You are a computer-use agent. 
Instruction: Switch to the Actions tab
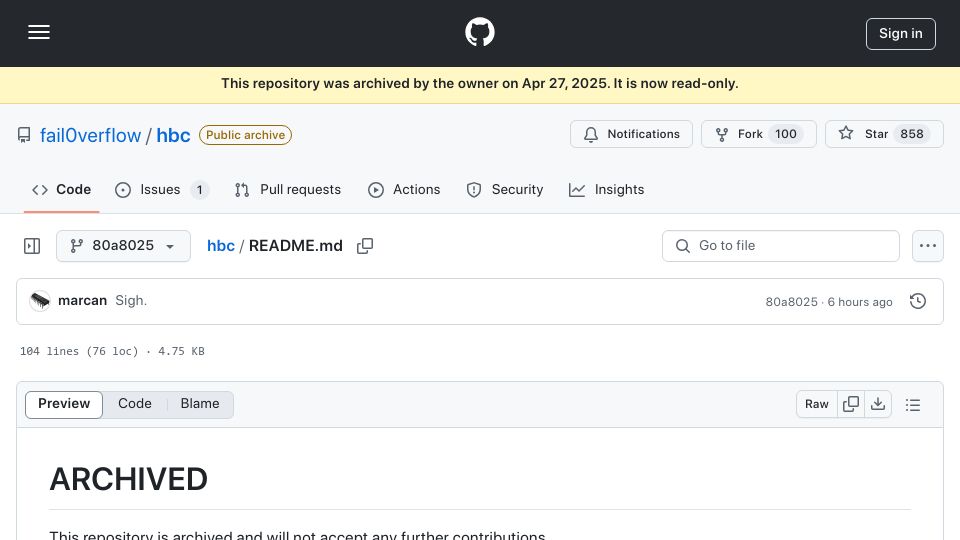404,190
